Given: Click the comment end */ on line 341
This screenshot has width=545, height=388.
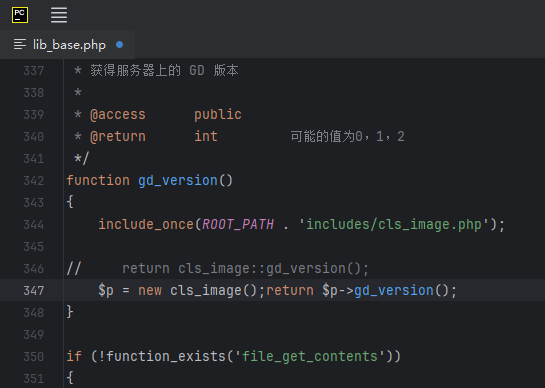Looking at the screenshot, I should (x=82, y=159).
